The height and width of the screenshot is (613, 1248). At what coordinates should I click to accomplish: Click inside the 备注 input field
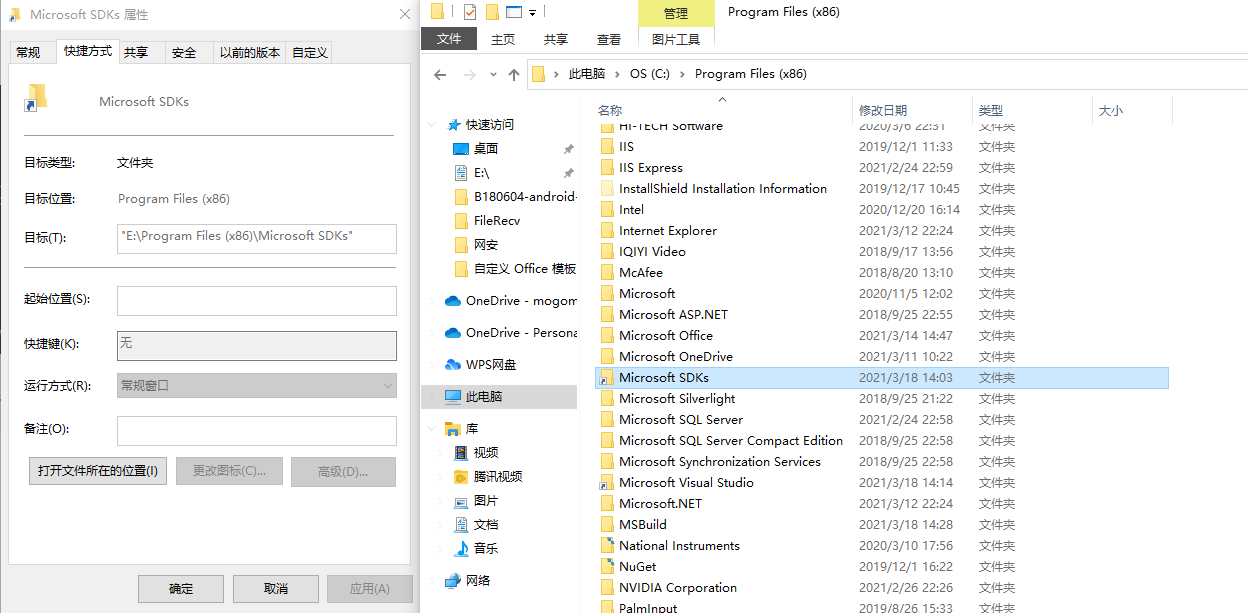click(256, 431)
